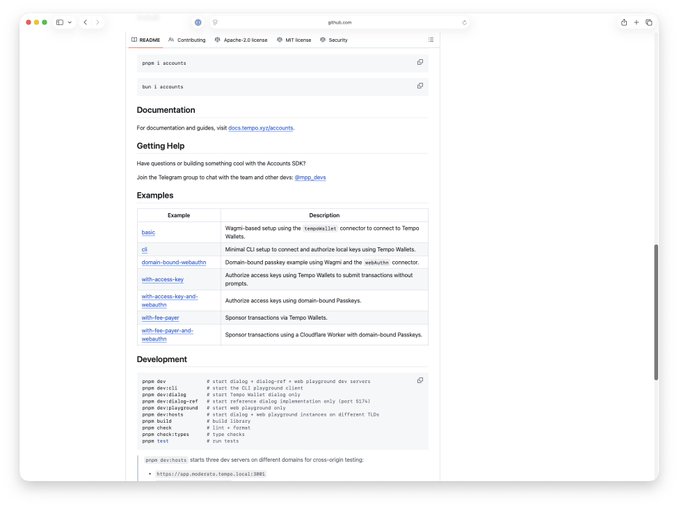Show the Safari tab overview
The height and width of the screenshot is (507, 679).
click(649, 22)
